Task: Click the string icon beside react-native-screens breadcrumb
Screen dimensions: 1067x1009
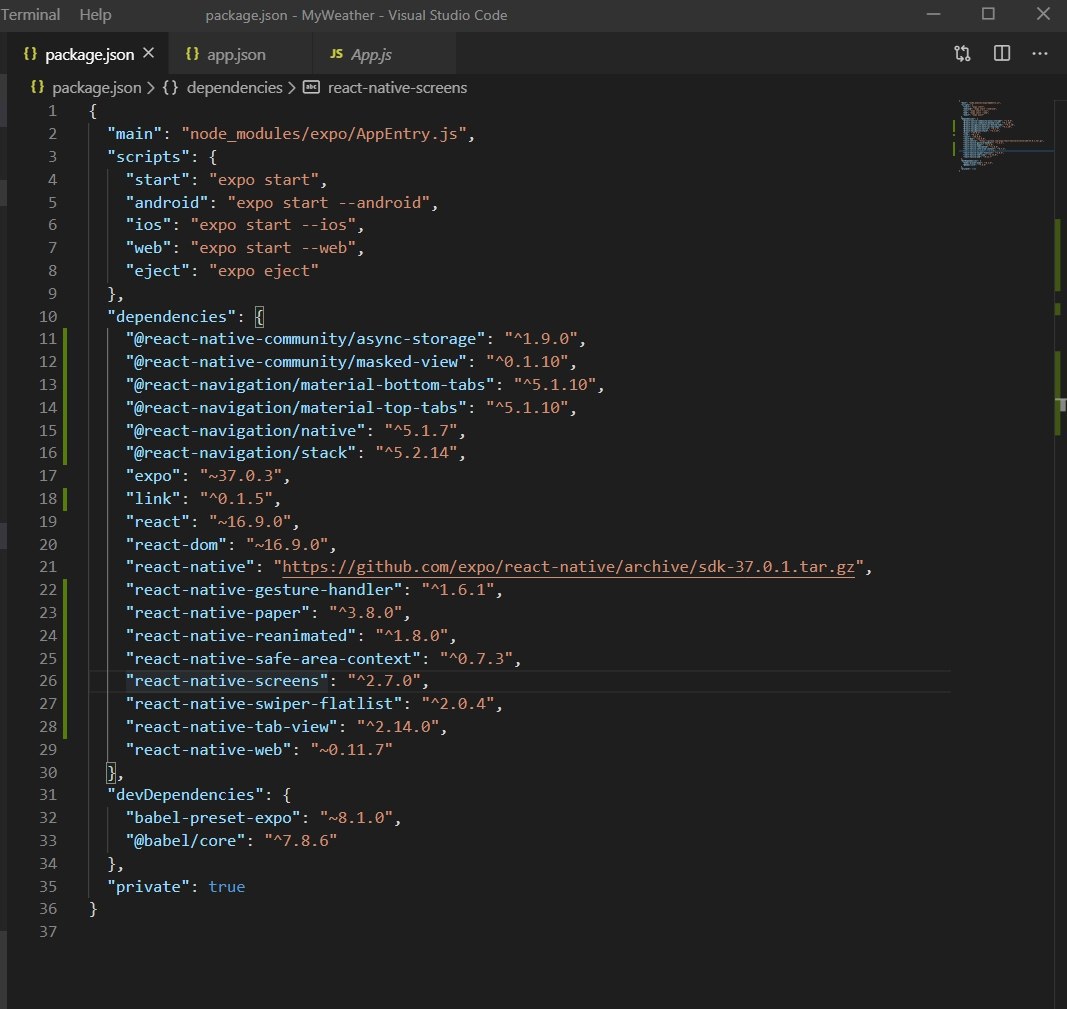Action: [x=311, y=87]
